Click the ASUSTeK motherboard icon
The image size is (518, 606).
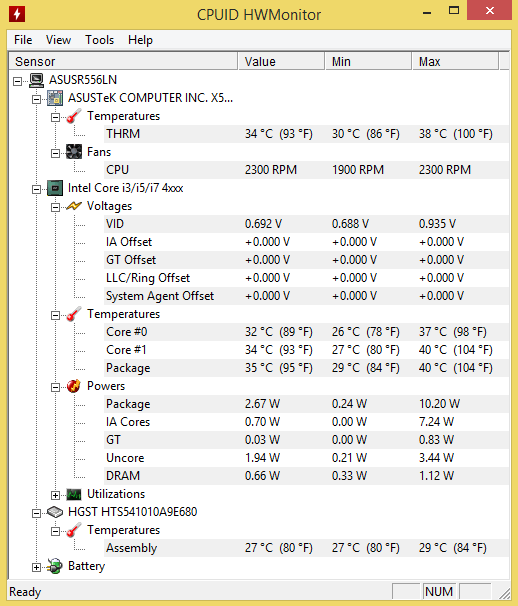coord(55,98)
